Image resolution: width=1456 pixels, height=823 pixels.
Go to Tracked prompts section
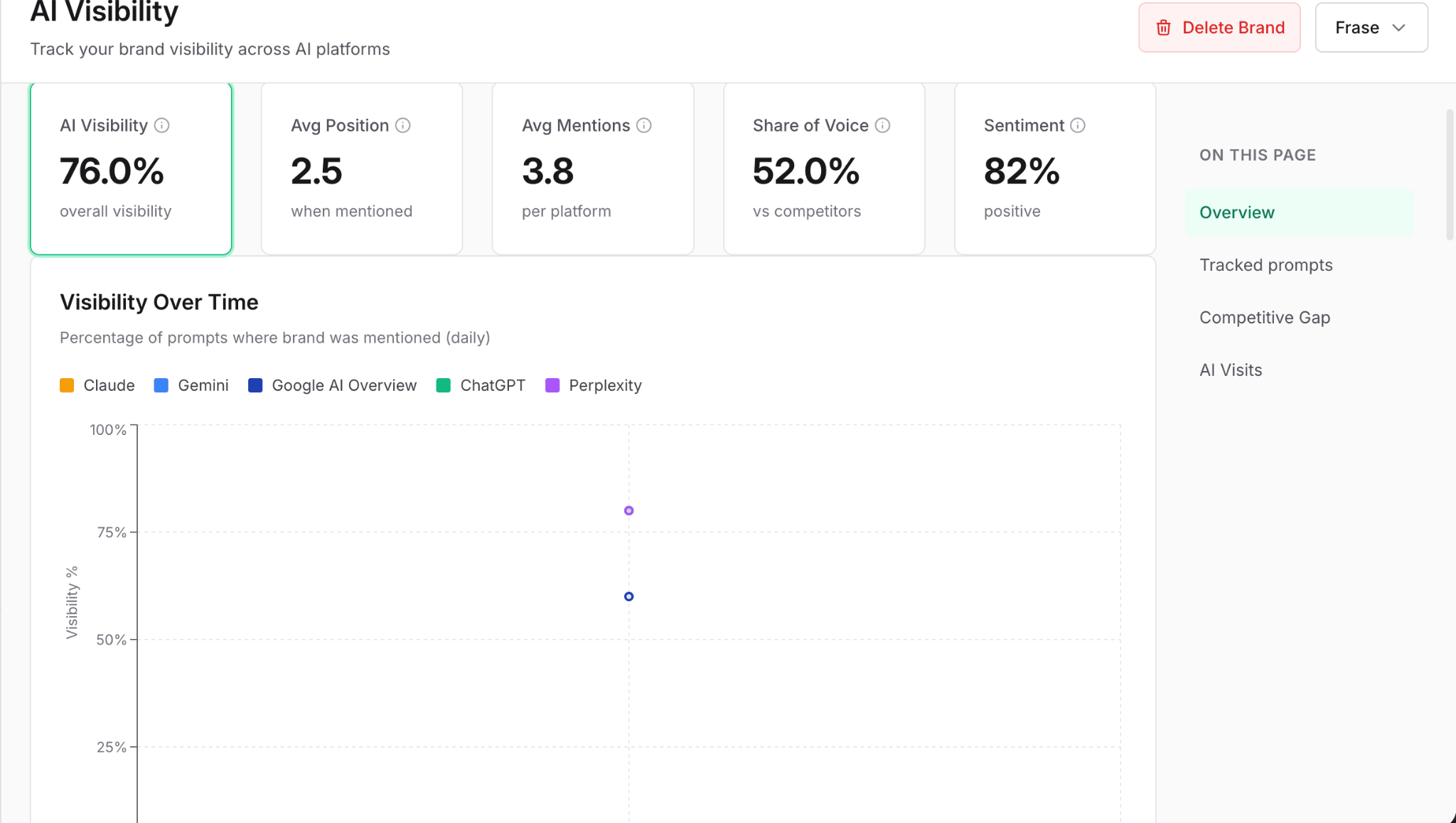click(1265, 265)
